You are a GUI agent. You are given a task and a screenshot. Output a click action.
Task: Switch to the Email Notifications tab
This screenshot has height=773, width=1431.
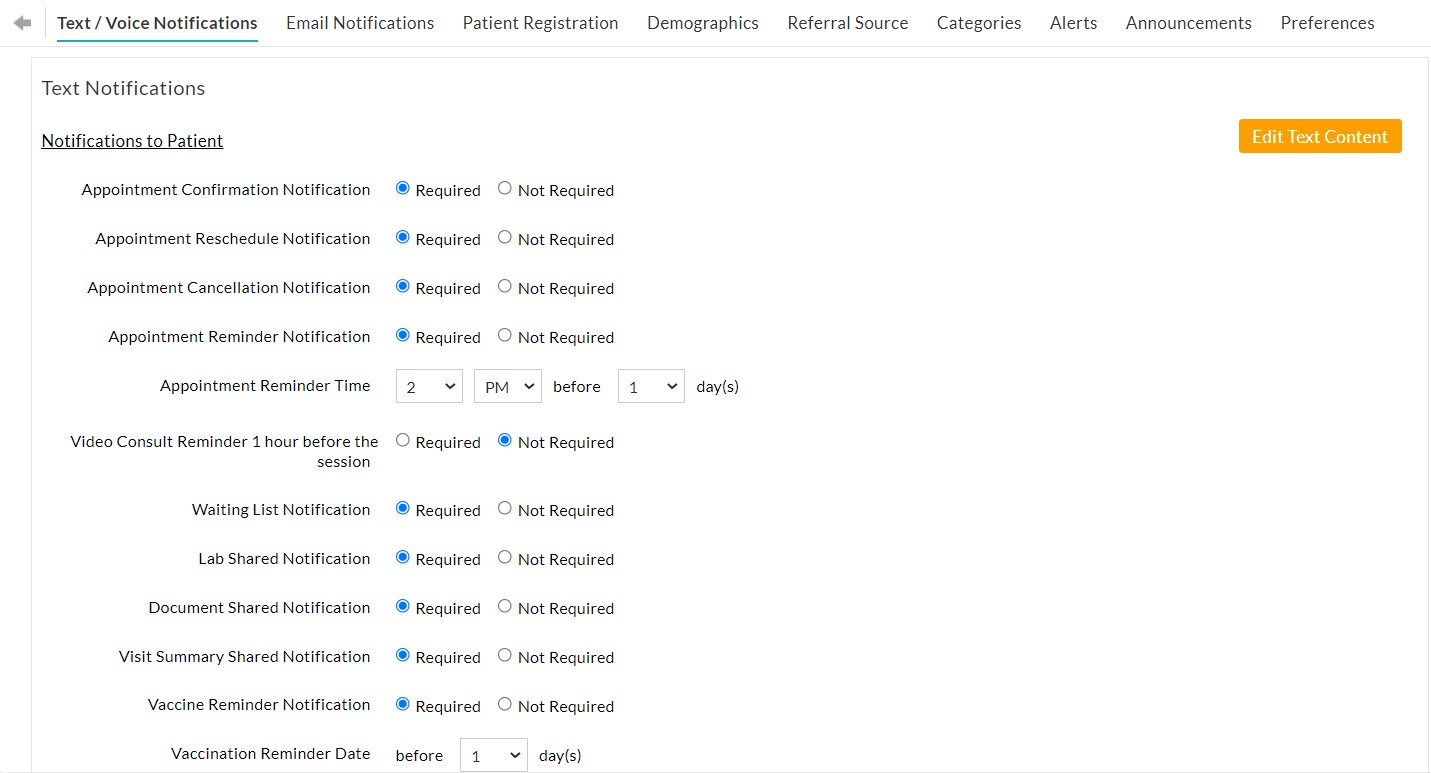click(x=359, y=22)
